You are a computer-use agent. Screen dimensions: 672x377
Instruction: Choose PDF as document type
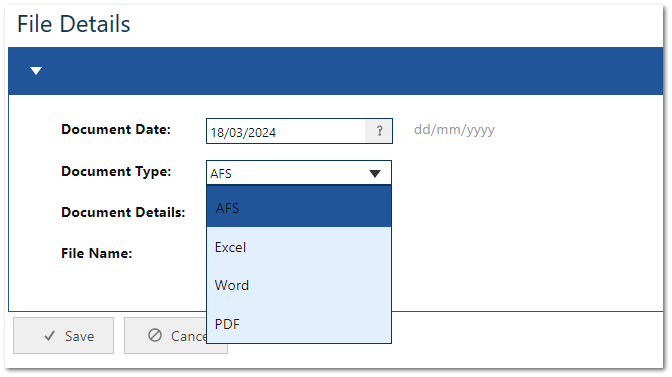point(299,324)
